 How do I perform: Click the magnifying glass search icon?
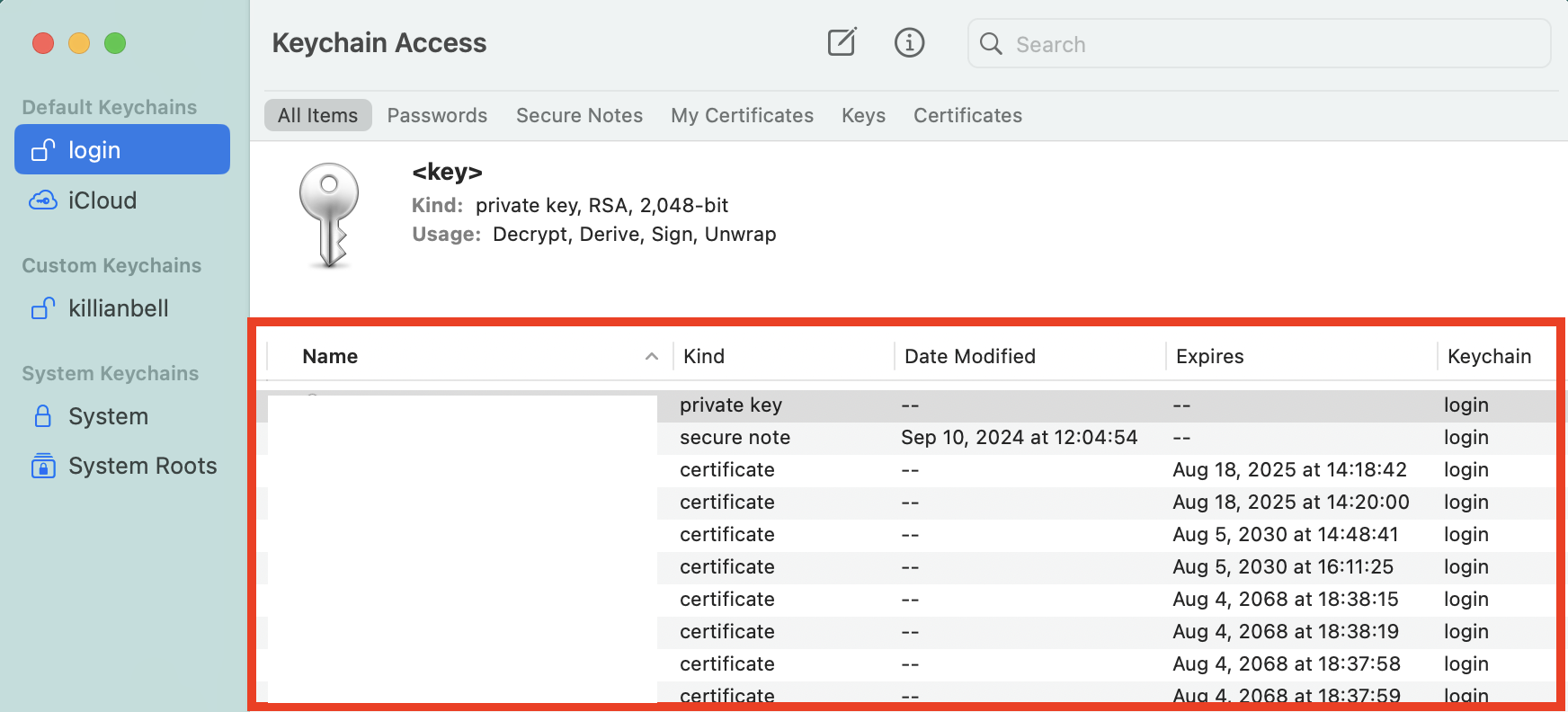pyautogui.click(x=991, y=43)
